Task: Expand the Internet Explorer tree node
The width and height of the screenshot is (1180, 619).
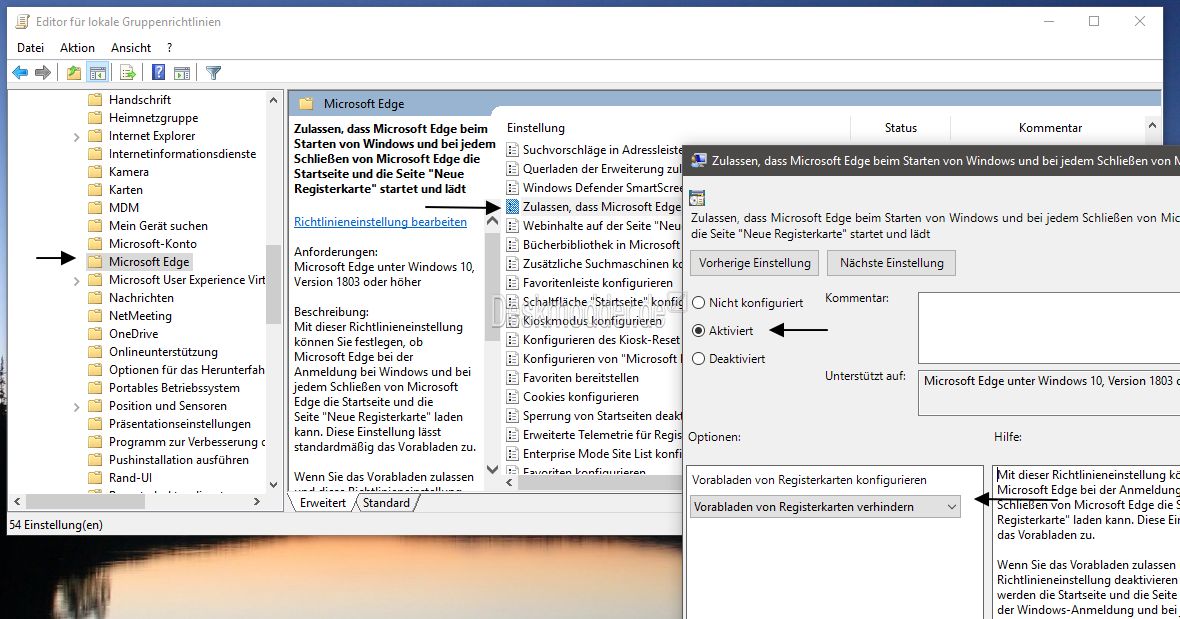Action: 76,136
